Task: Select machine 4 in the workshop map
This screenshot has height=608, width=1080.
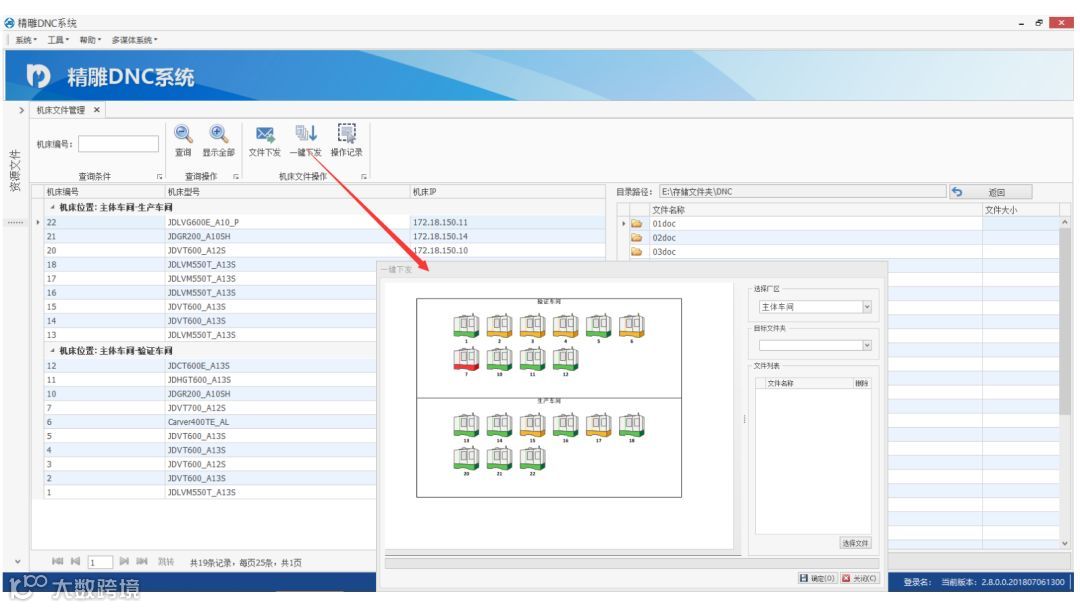Action: 565,325
